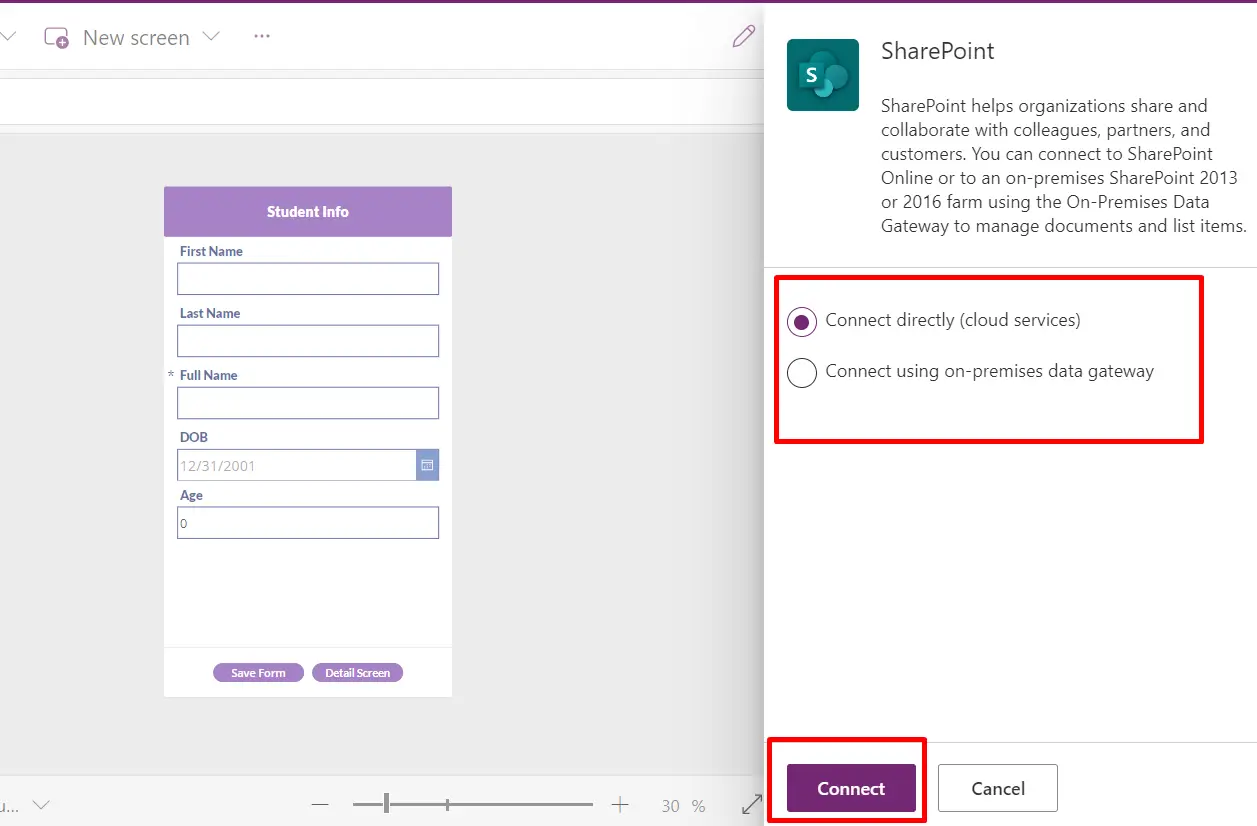Image resolution: width=1257 pixels, height=826 pixels.
Task: Click the zoom out minus icon
Action: [x=320, y=805]
